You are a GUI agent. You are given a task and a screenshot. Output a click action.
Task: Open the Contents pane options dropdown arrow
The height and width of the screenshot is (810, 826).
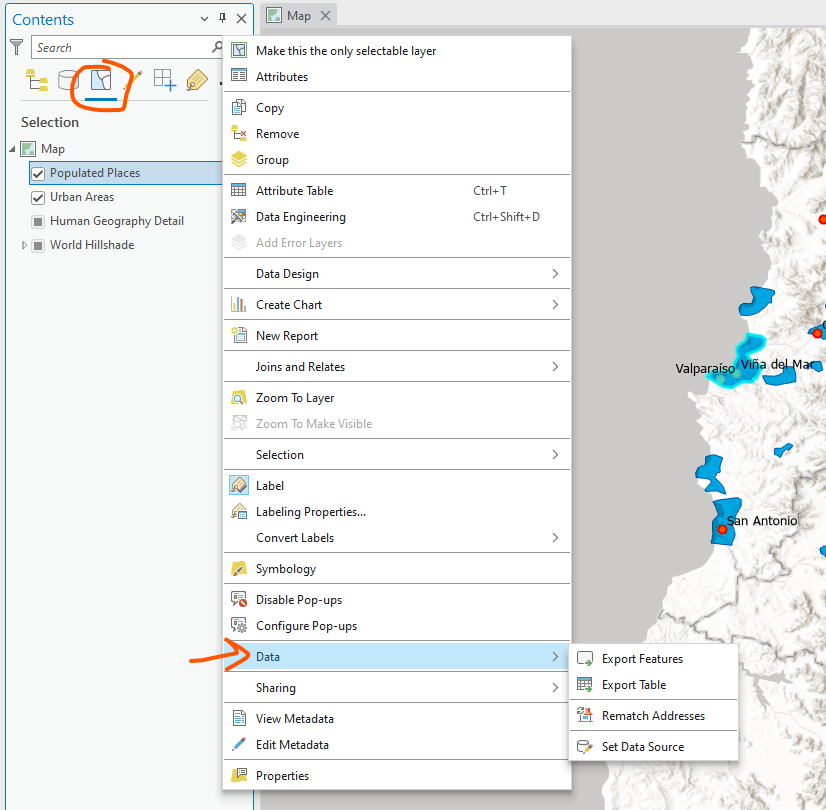tap(204, 19)
